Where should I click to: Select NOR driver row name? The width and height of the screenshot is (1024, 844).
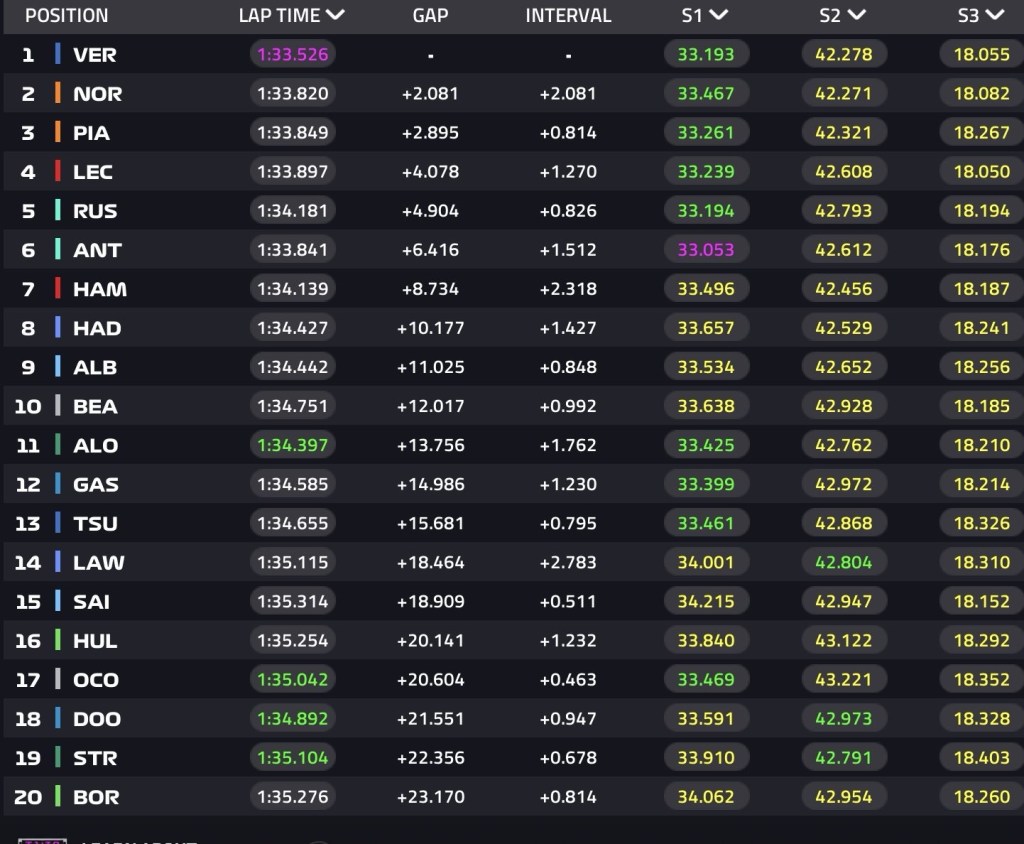[x=97, y=93]
